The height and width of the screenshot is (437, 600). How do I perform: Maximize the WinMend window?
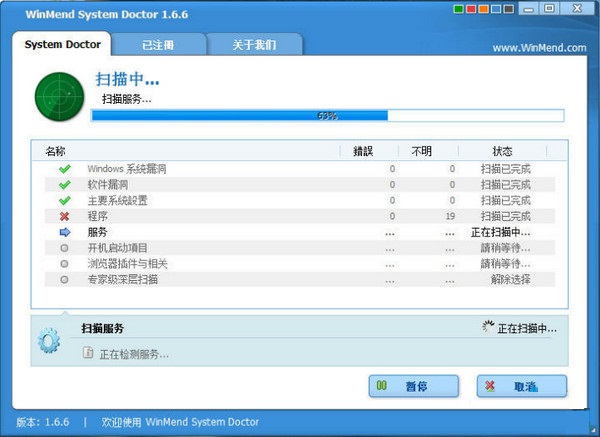pyautogui.click(x=549, y=8)
